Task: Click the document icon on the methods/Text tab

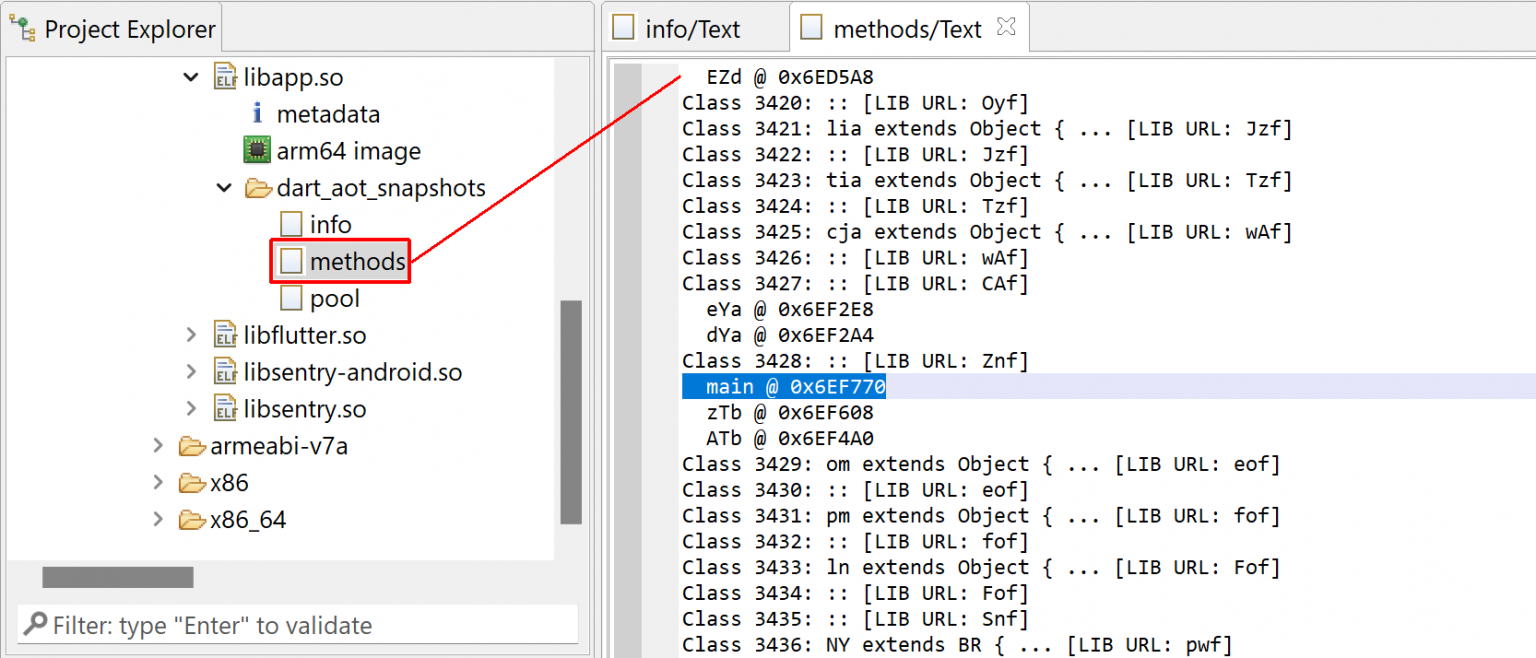Action: tap(810, 28)
